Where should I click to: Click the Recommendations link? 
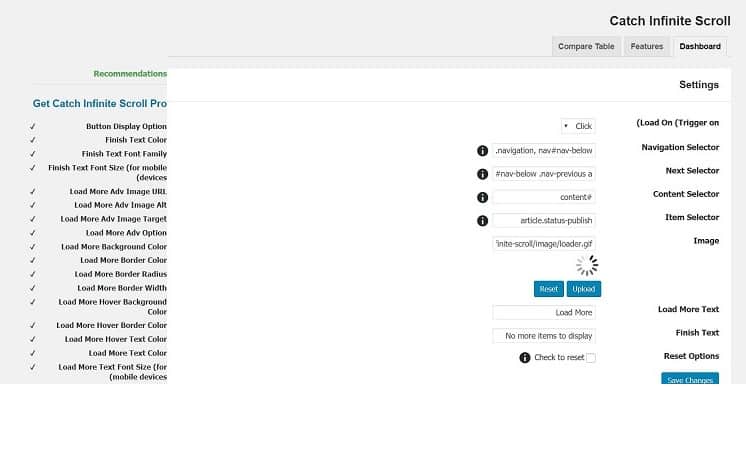pos(130,74)
